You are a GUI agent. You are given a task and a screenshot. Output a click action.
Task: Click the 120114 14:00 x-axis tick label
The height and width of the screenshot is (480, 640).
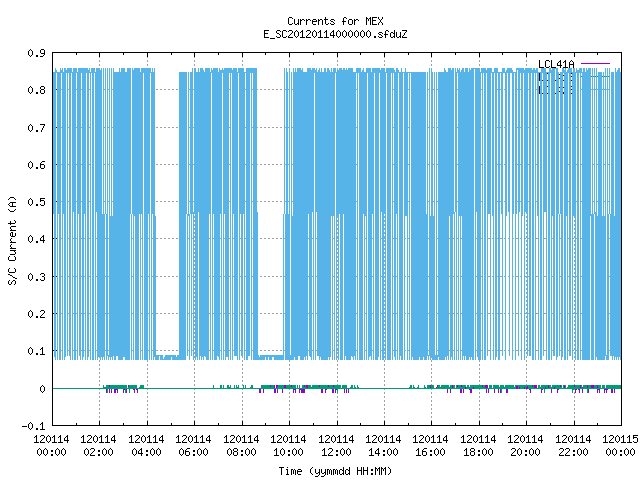383,446
